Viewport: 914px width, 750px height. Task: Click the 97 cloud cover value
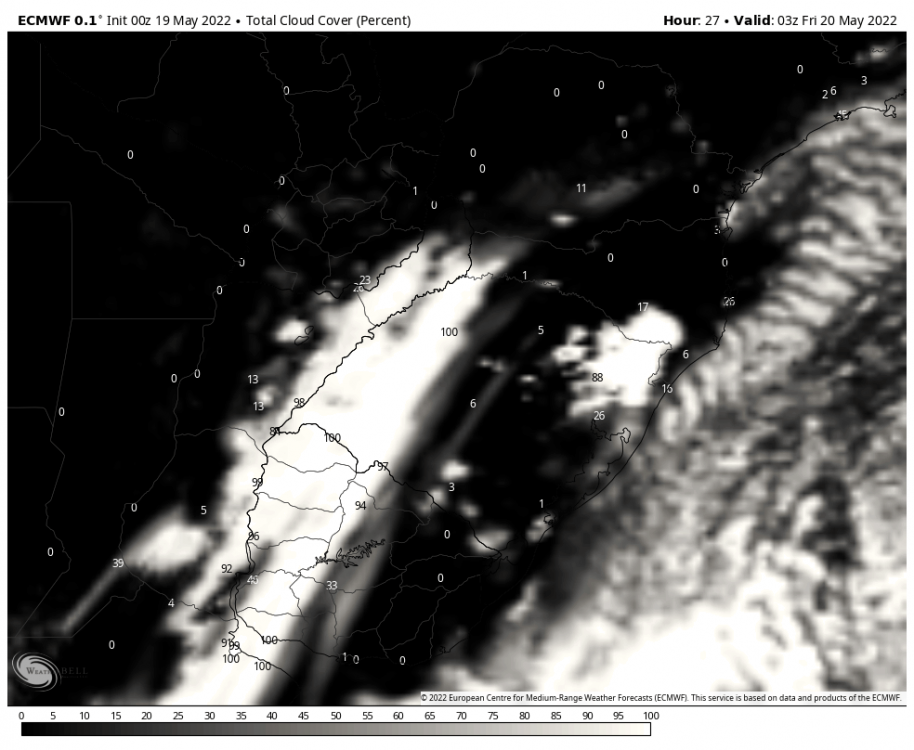(x=382, y=467)
